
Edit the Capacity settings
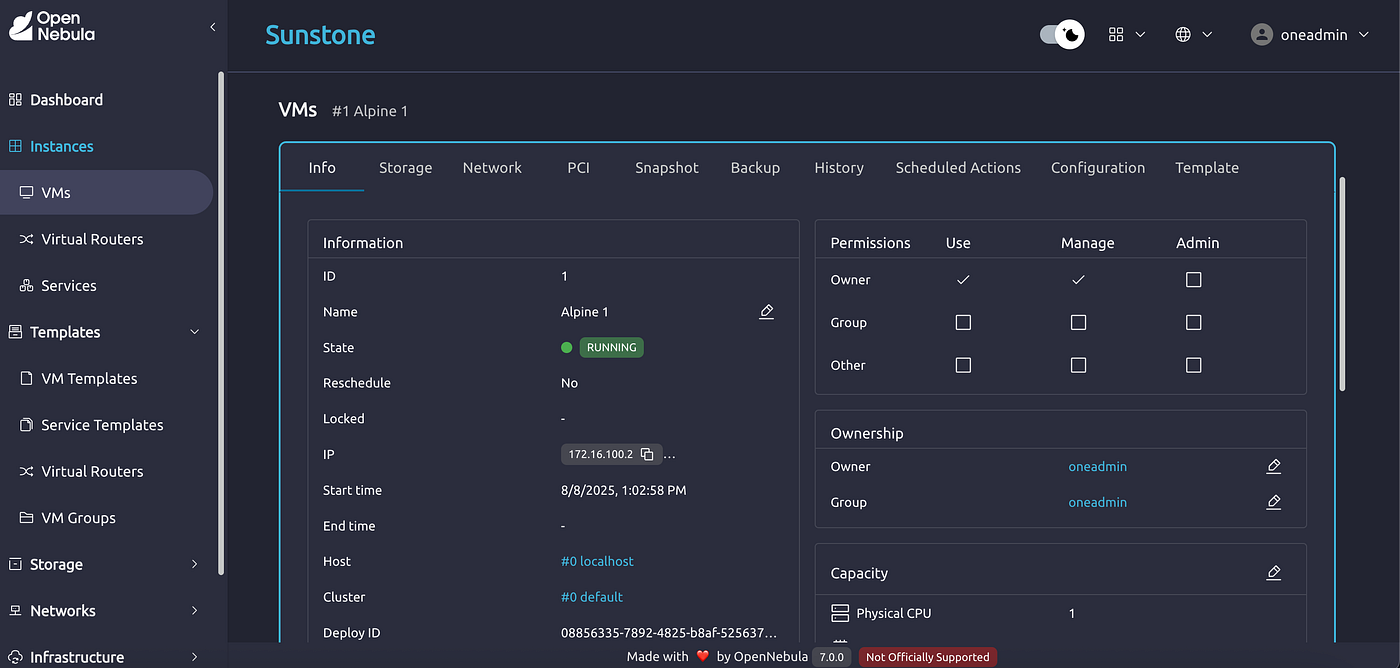pos(1273,573)
